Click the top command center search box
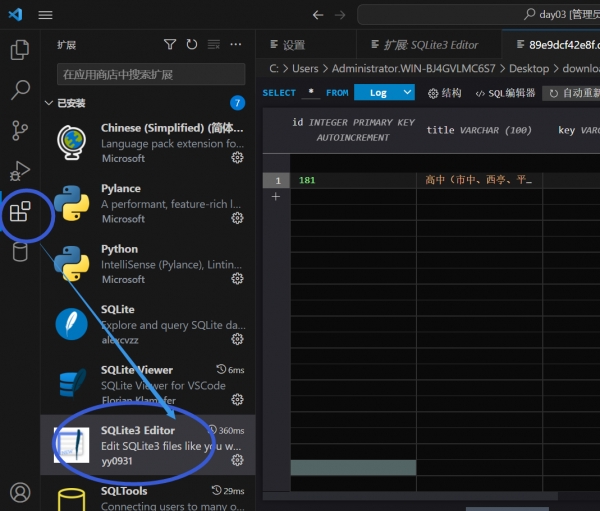 tap(478, 15)
